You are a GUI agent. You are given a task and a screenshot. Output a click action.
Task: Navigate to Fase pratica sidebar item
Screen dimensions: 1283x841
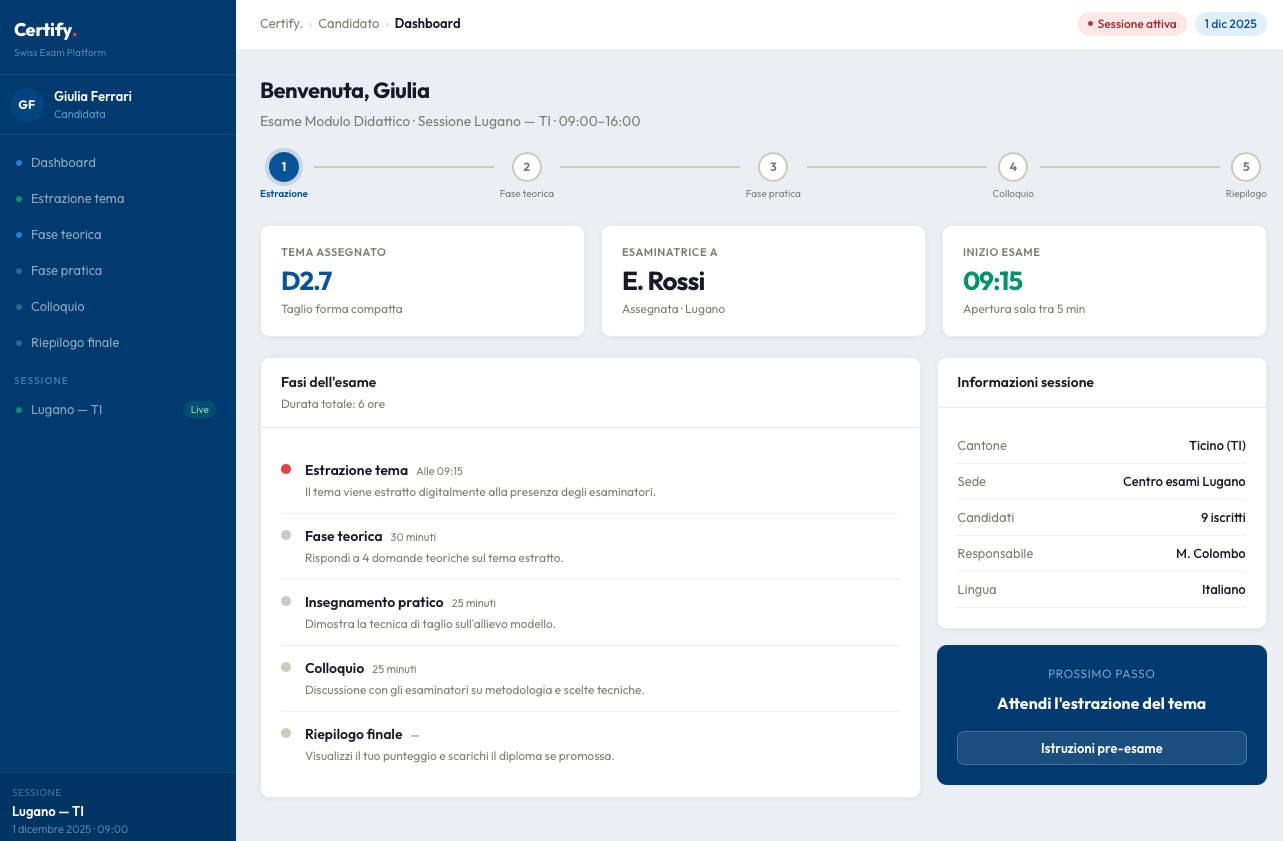(66, 271)
